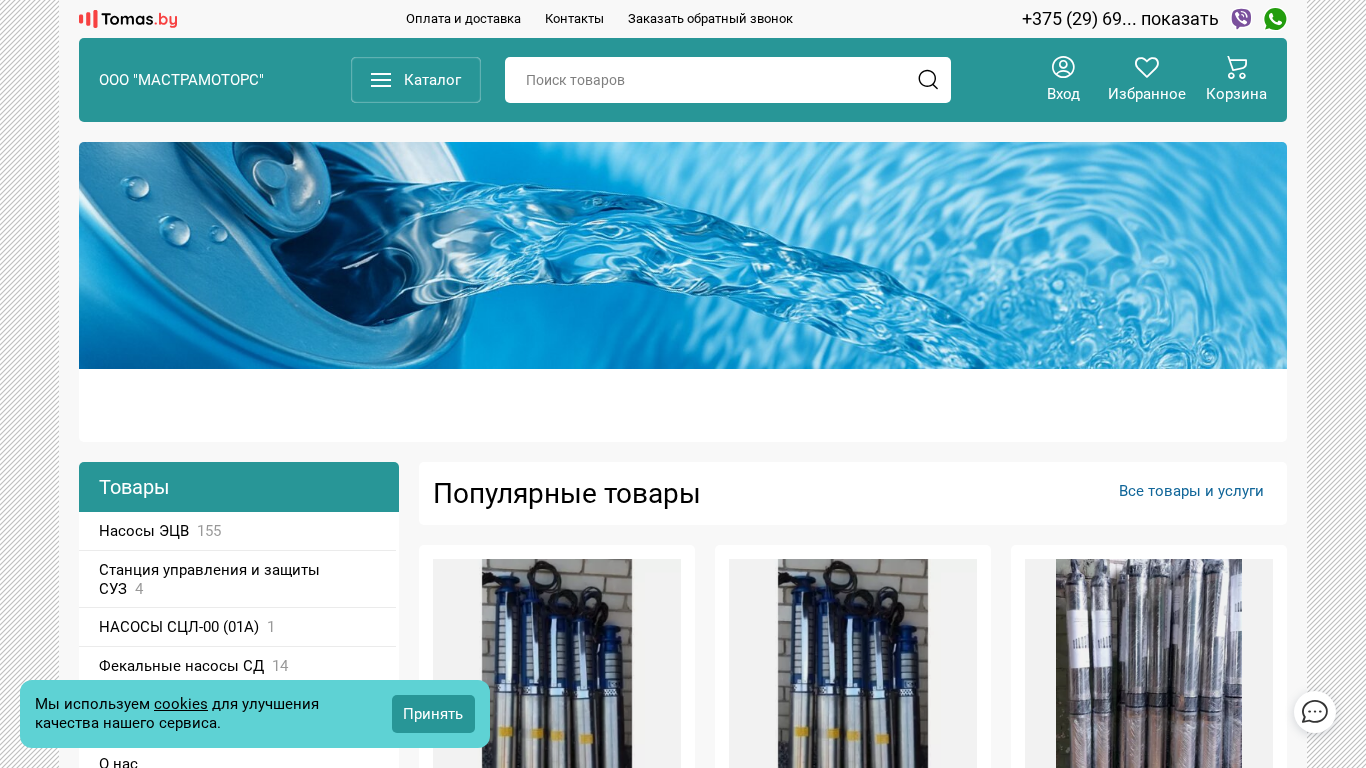Open the Контакты page

coord(574,19)
